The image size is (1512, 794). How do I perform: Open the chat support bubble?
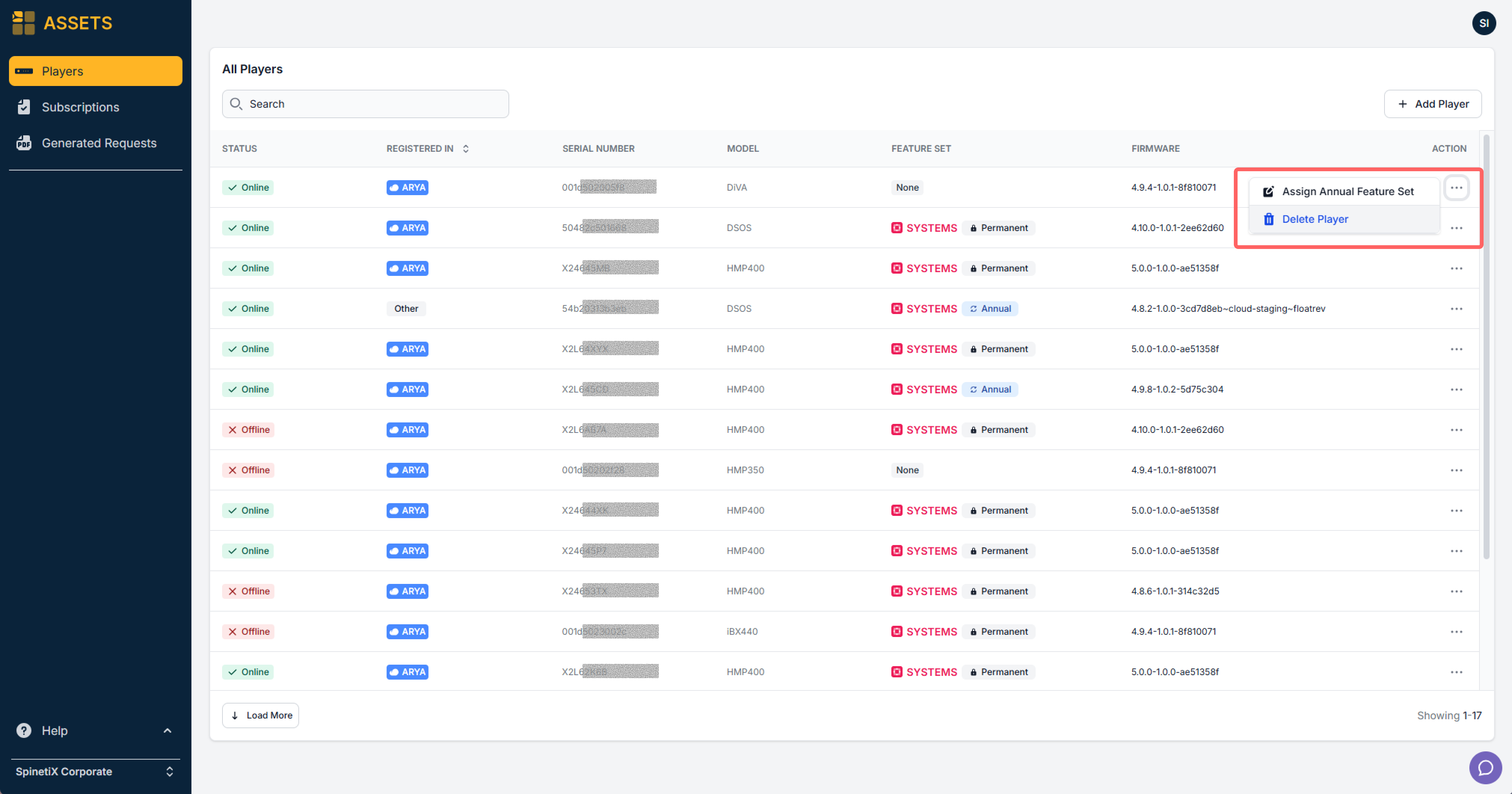(x=1485, y=767)
